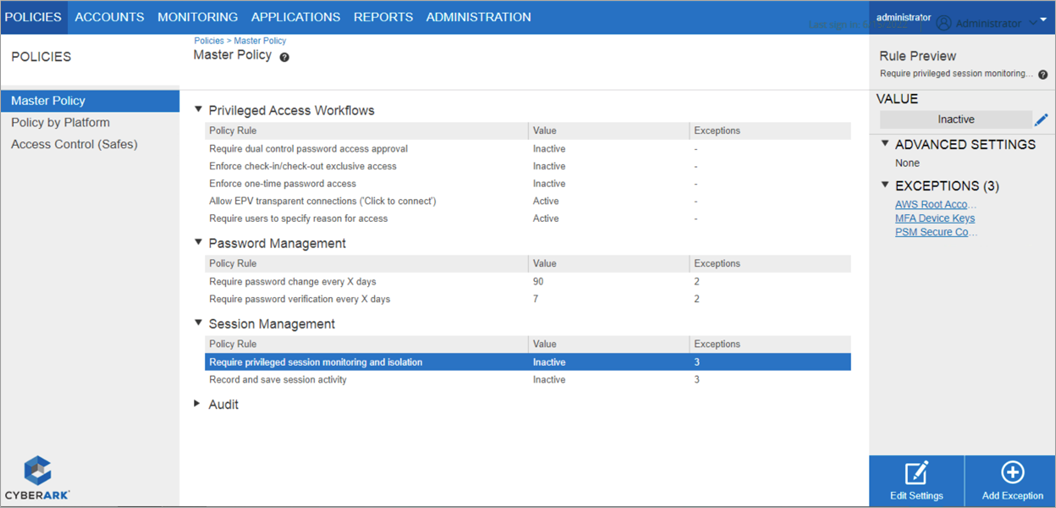Click help icon next to Master Policy title
The image size is (1056, 508).
tap(285, 58)
